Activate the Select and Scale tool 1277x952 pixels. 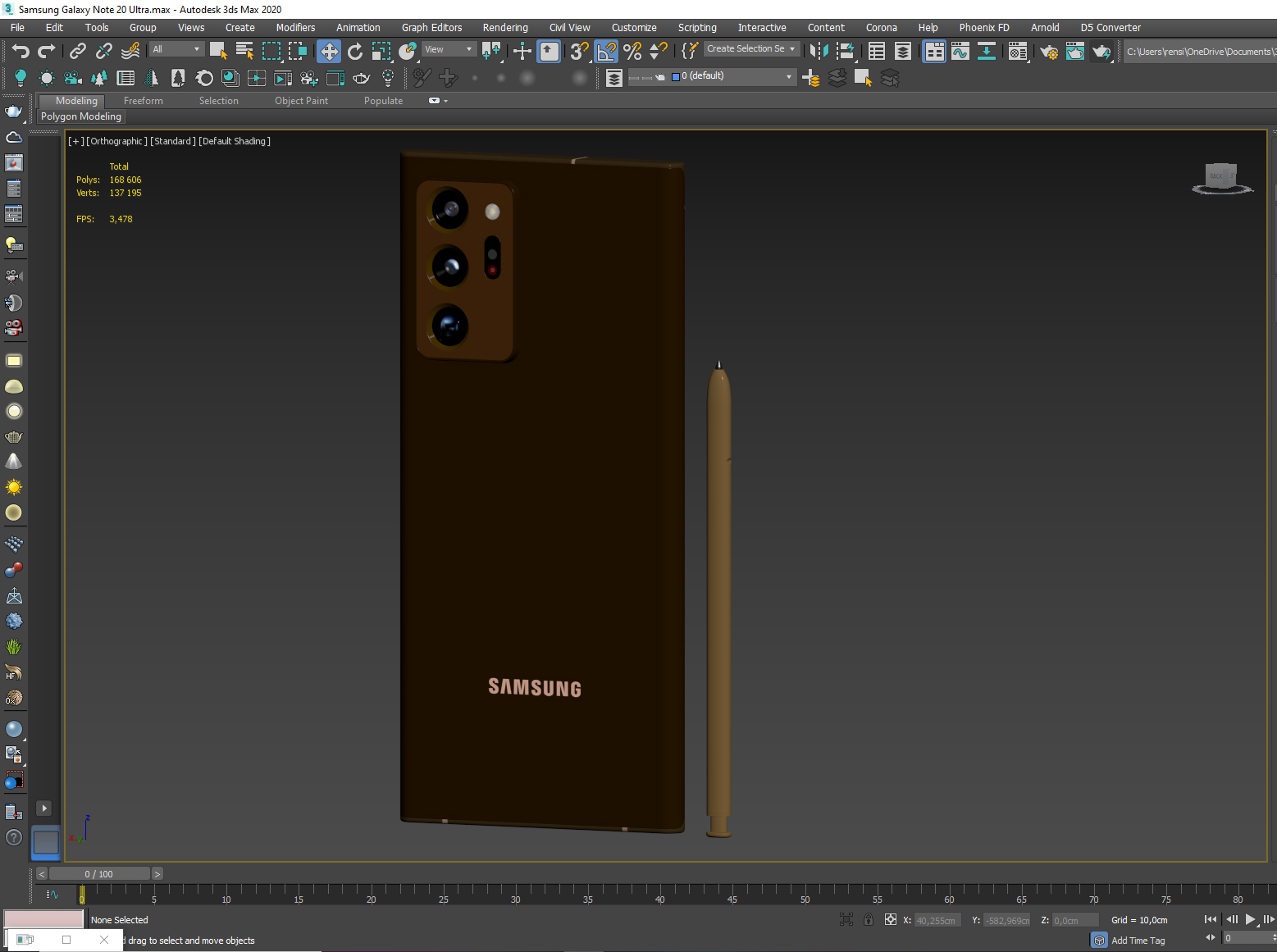[x=381, y=52]
